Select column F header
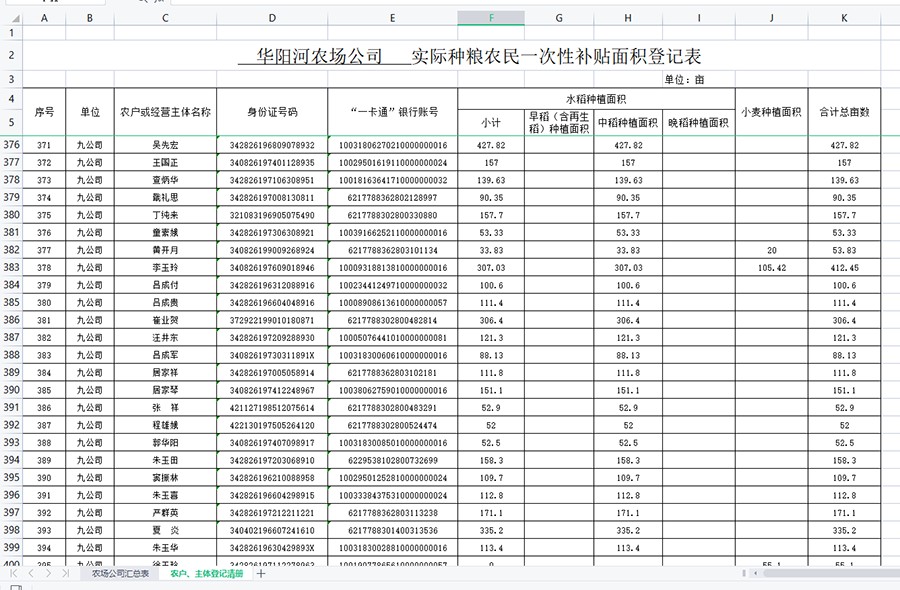Viewport: 900px width, 590px height. tap(491, 18)
